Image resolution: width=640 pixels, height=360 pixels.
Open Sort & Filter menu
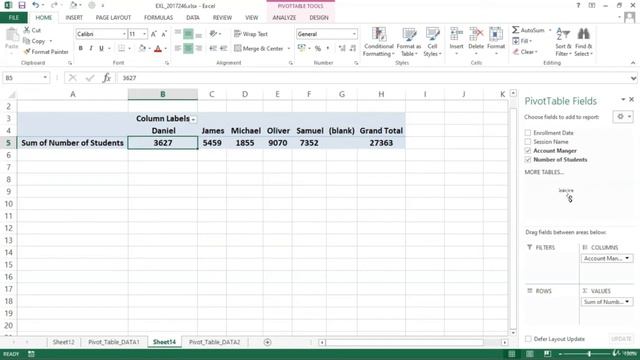pyautogui.click(x=563, y=42)
